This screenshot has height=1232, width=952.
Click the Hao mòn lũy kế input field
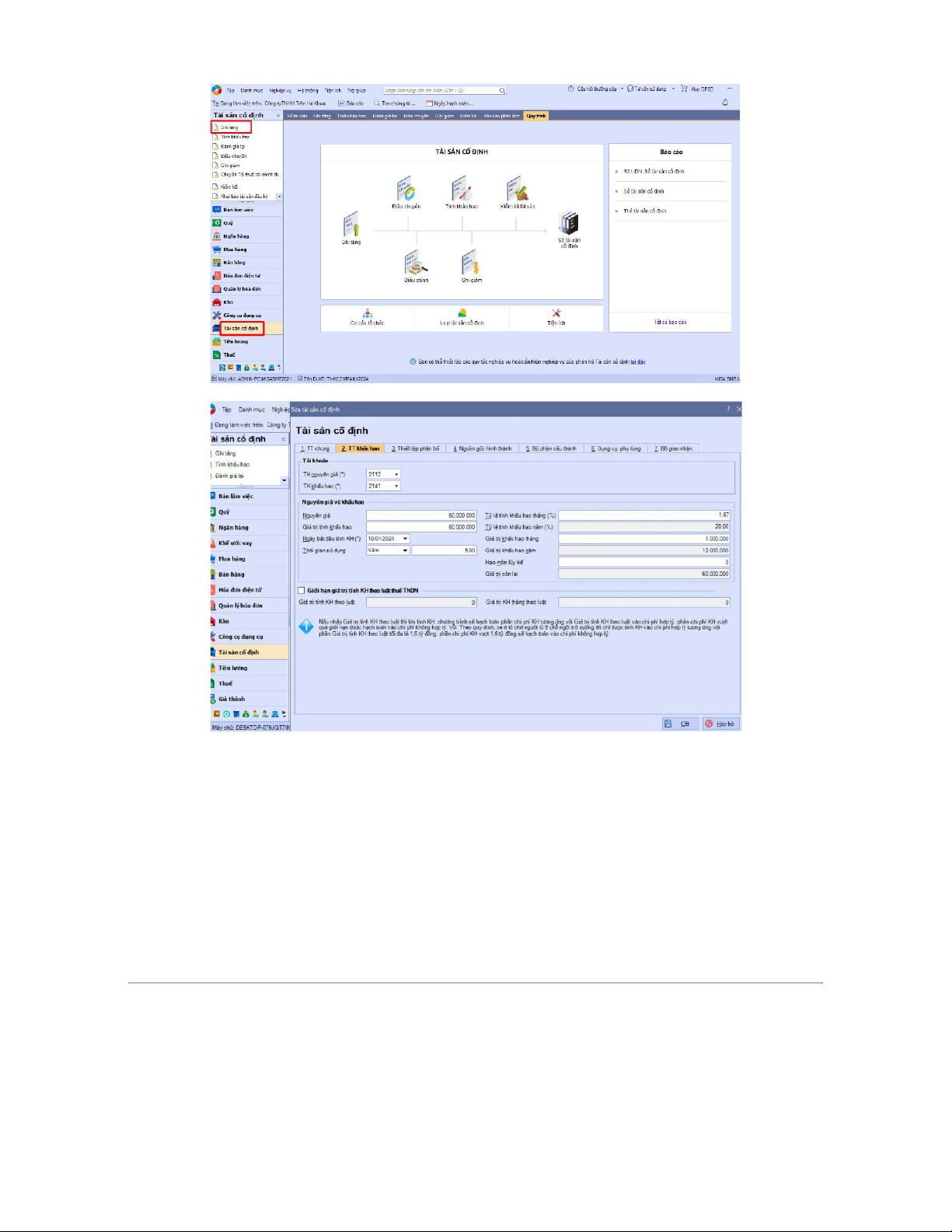tap(643, 562)
